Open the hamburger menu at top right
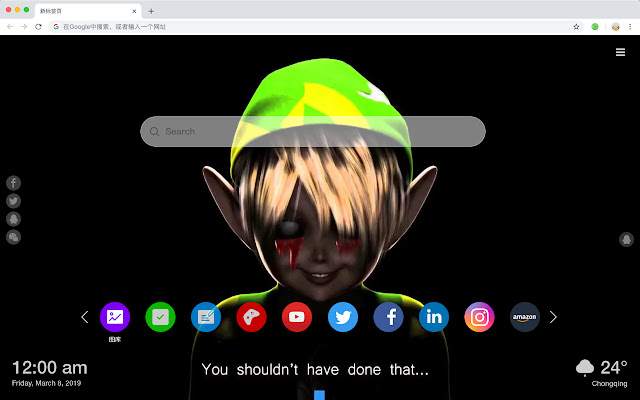640x400 pixels. tap(620, 52)
